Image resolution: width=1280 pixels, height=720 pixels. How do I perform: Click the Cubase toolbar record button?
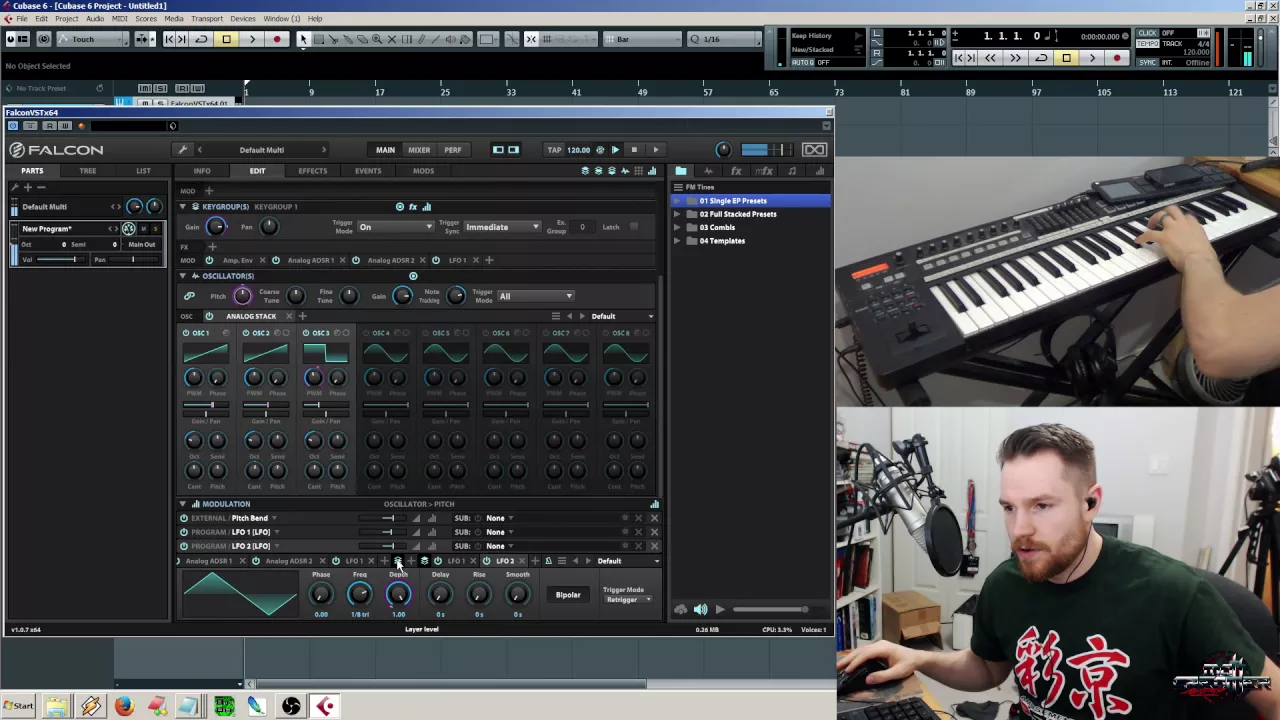[277, 39]
